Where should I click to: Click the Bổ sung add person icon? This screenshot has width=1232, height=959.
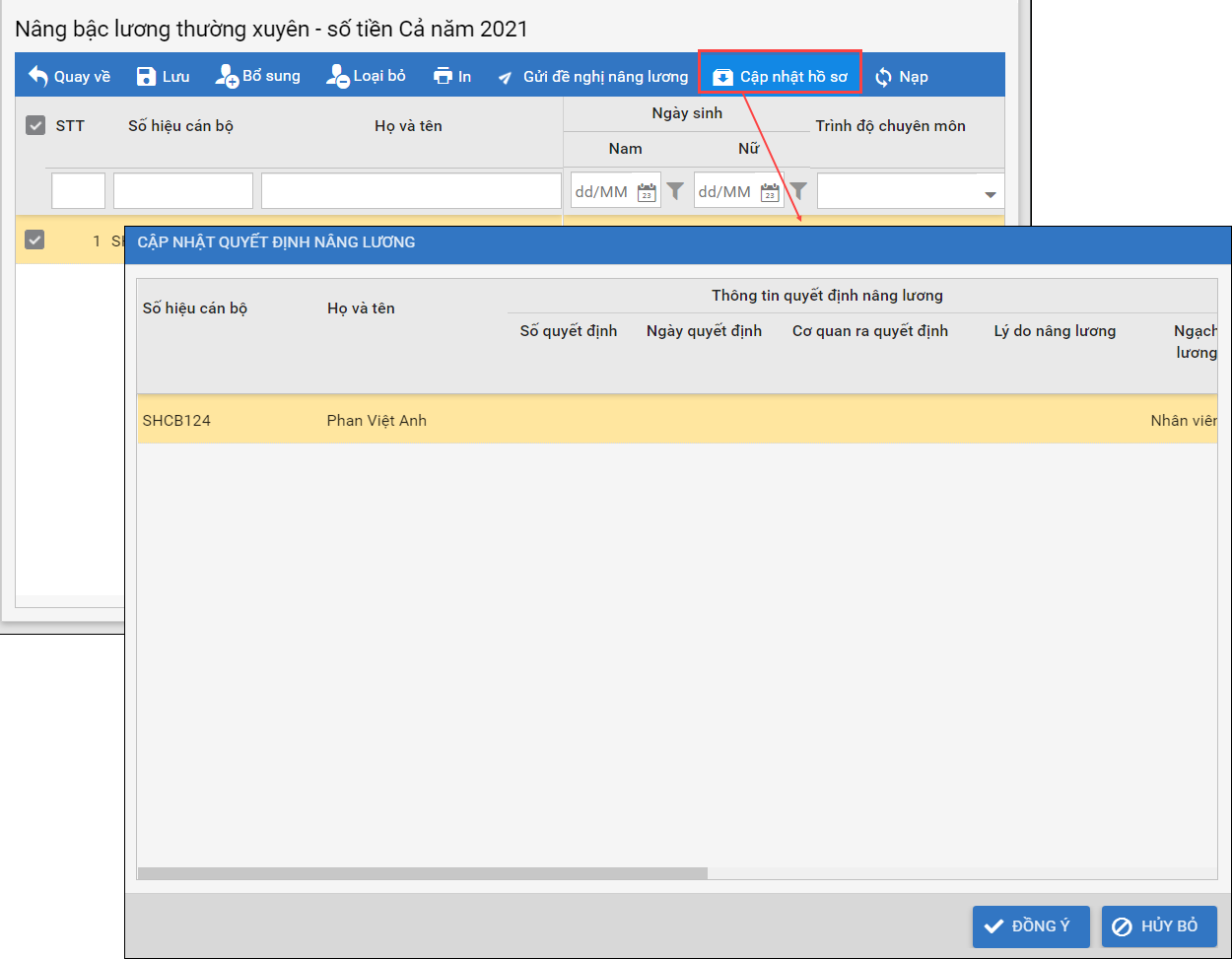pyautogui.click(x=227, y=76)
